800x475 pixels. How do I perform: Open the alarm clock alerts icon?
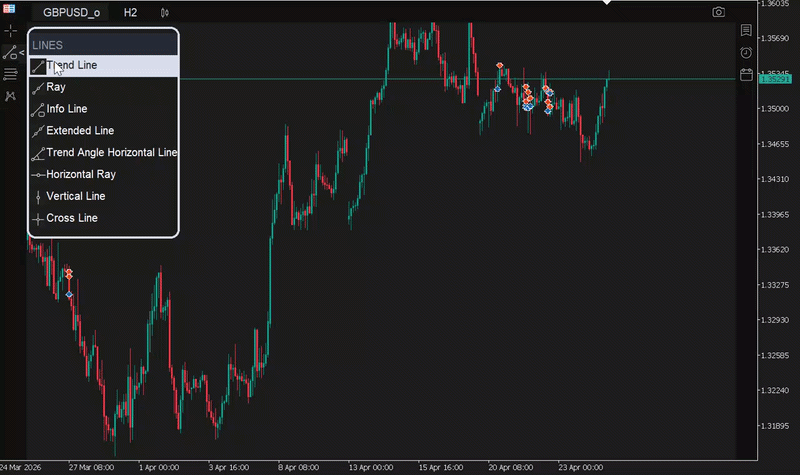(746, 53)
